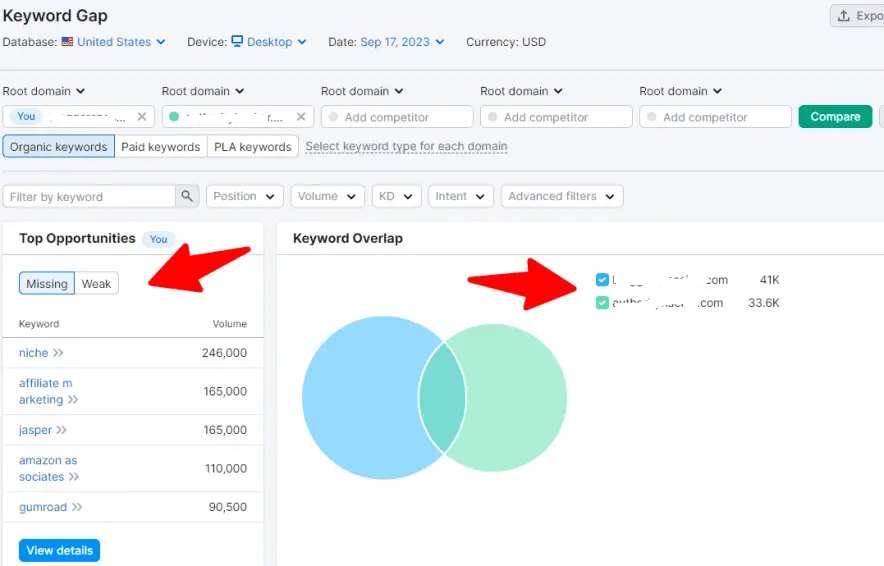884x566 pixels.
Task: Select the Organic keywords tab
Action: [x=58, y=147]
